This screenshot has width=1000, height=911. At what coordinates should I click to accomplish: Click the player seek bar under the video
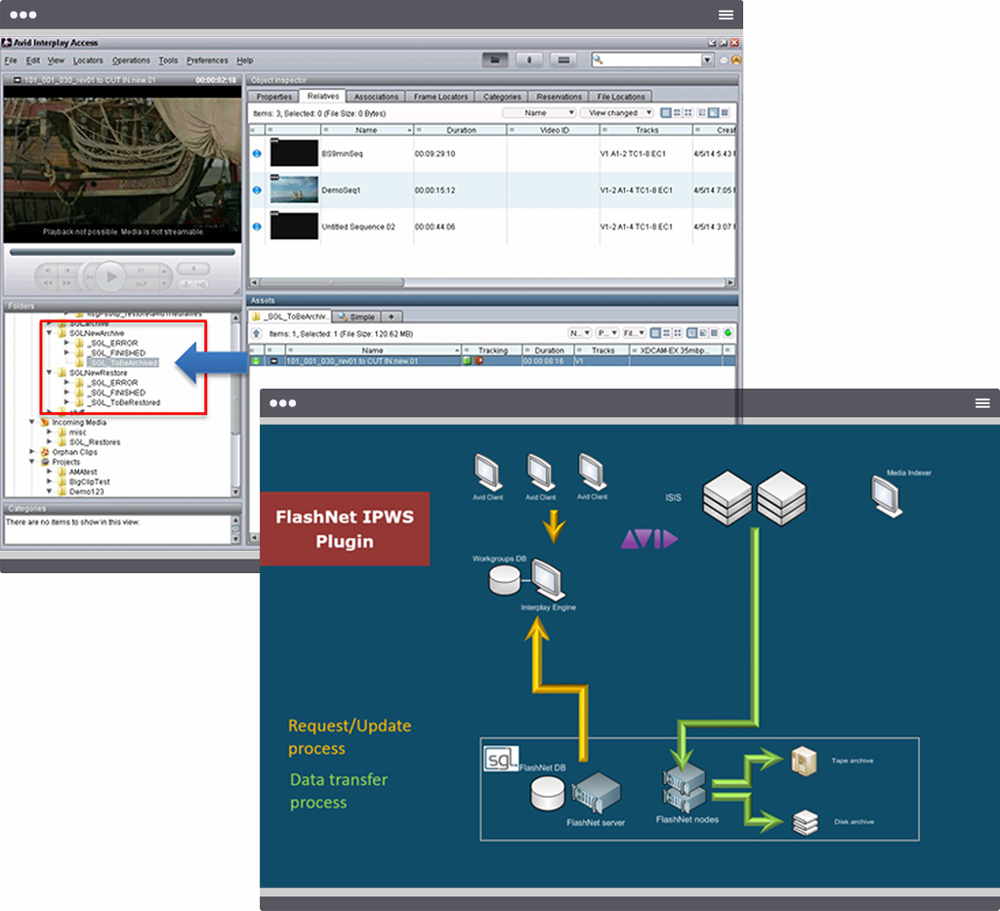(122, 252)
